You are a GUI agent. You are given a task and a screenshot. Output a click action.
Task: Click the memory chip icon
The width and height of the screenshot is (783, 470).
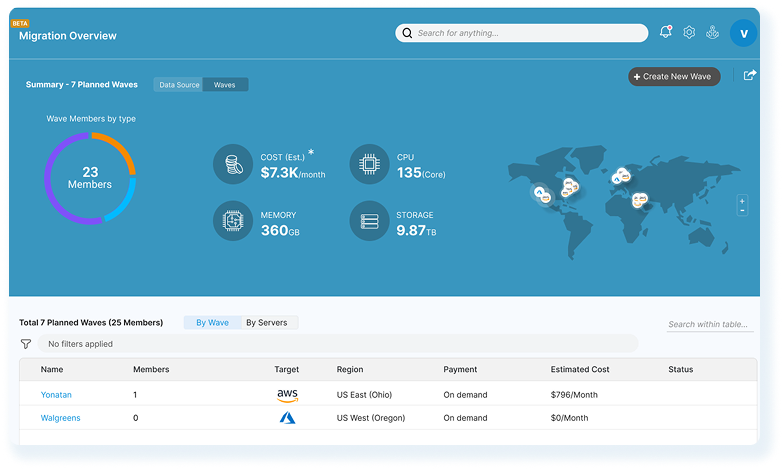click(x=233, y=221)
